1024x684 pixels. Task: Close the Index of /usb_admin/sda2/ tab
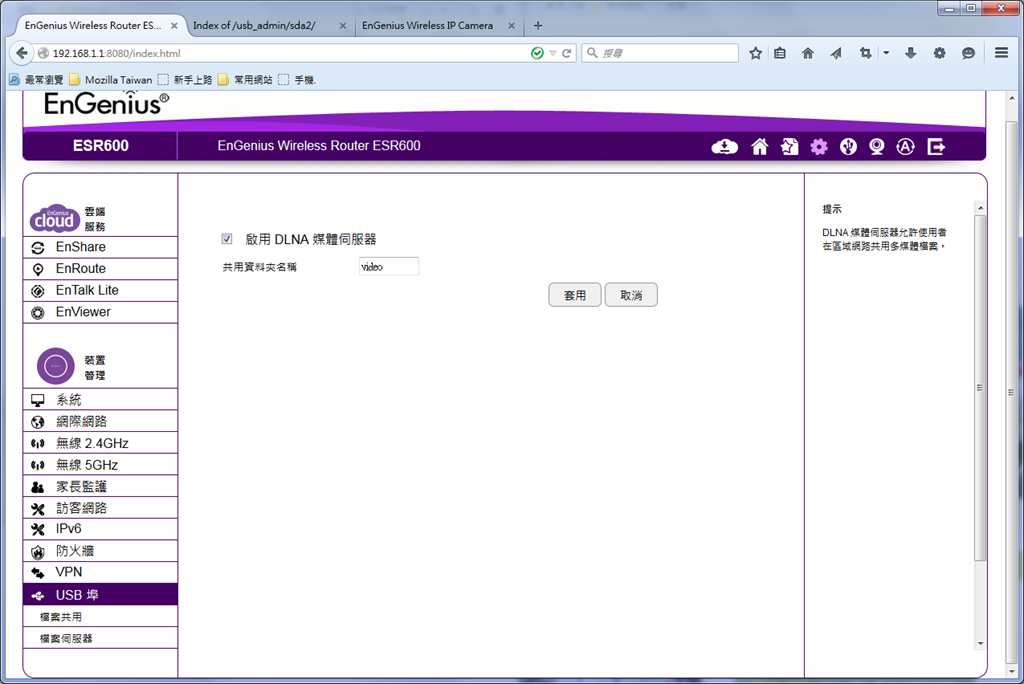point(343,25)
